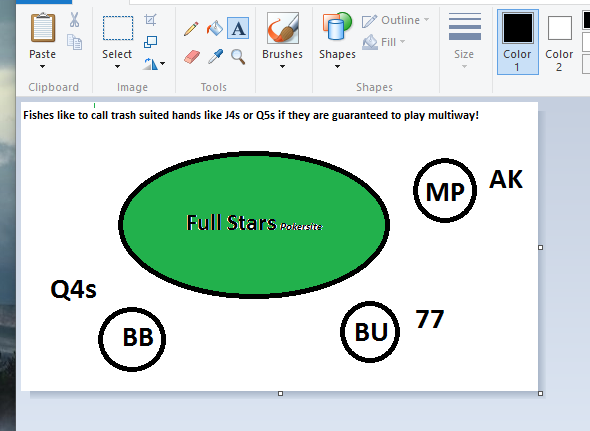The height and width of the screenshot is (431, 590).
Task: Open the Rotate or flip dropdown
Action: (154, 64)
